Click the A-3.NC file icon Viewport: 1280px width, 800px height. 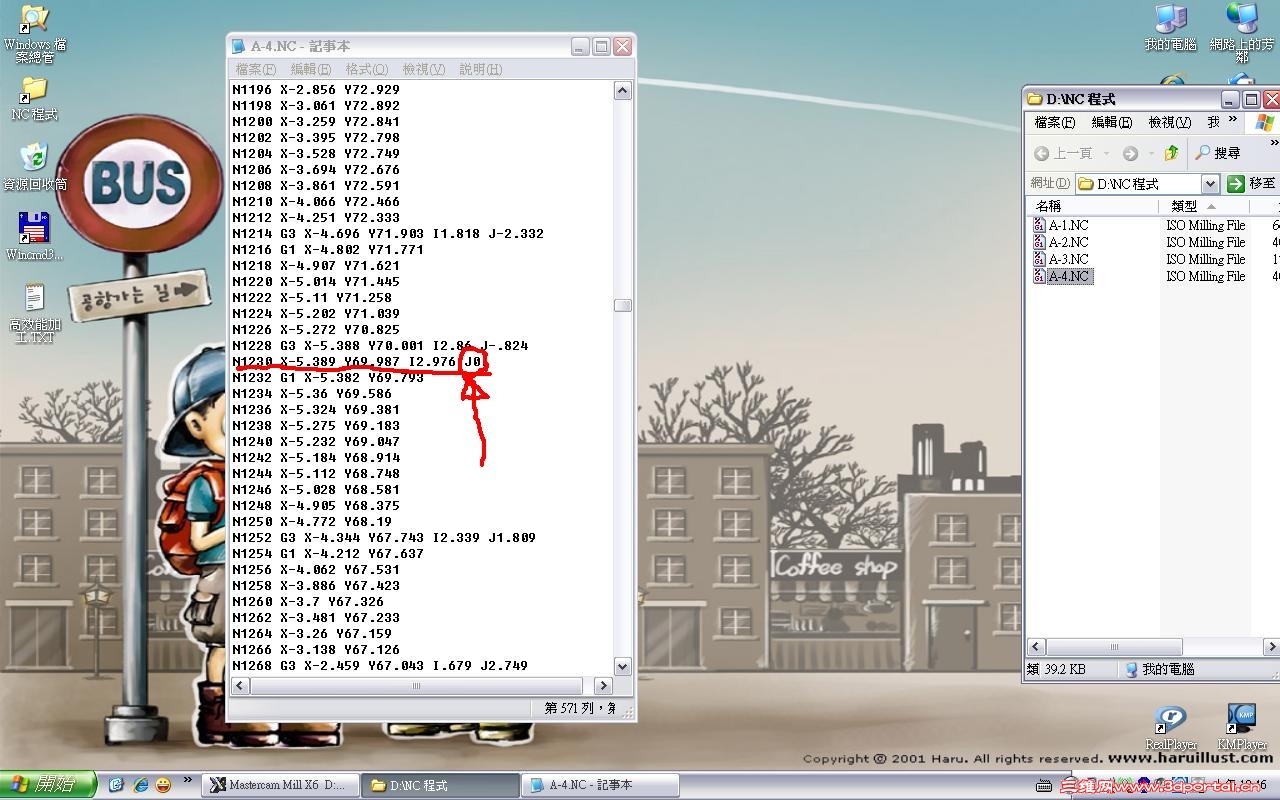[x=1040, y=259]
